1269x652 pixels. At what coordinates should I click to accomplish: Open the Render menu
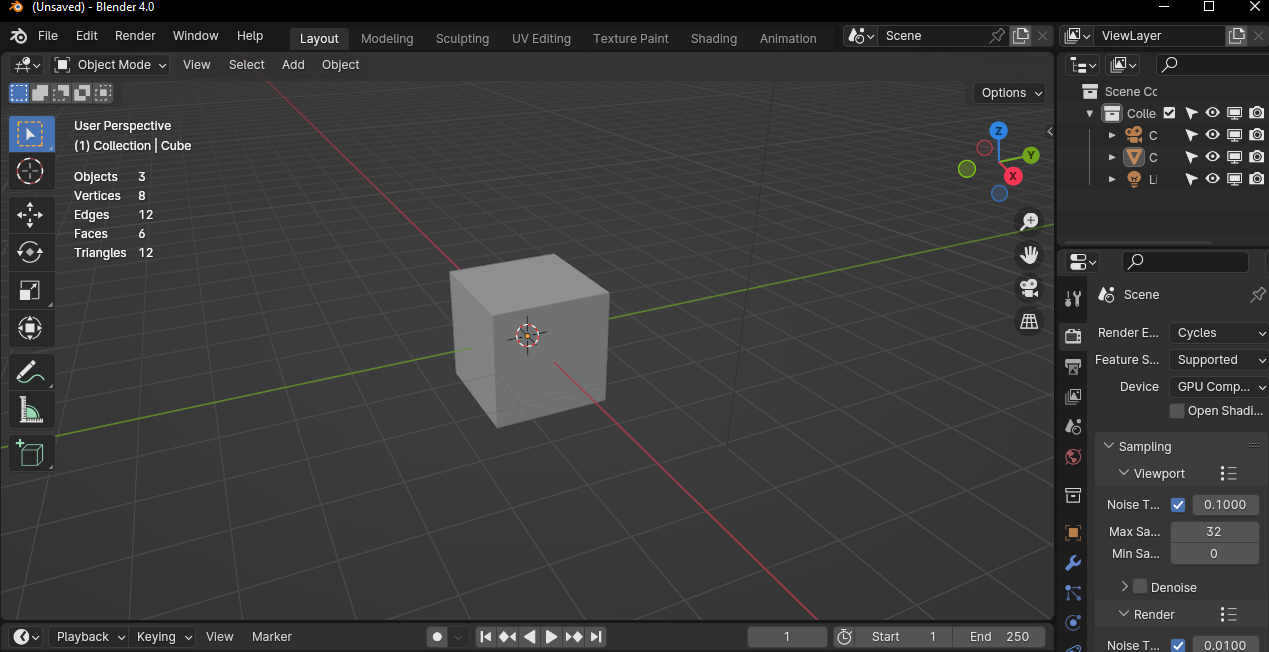135,36
